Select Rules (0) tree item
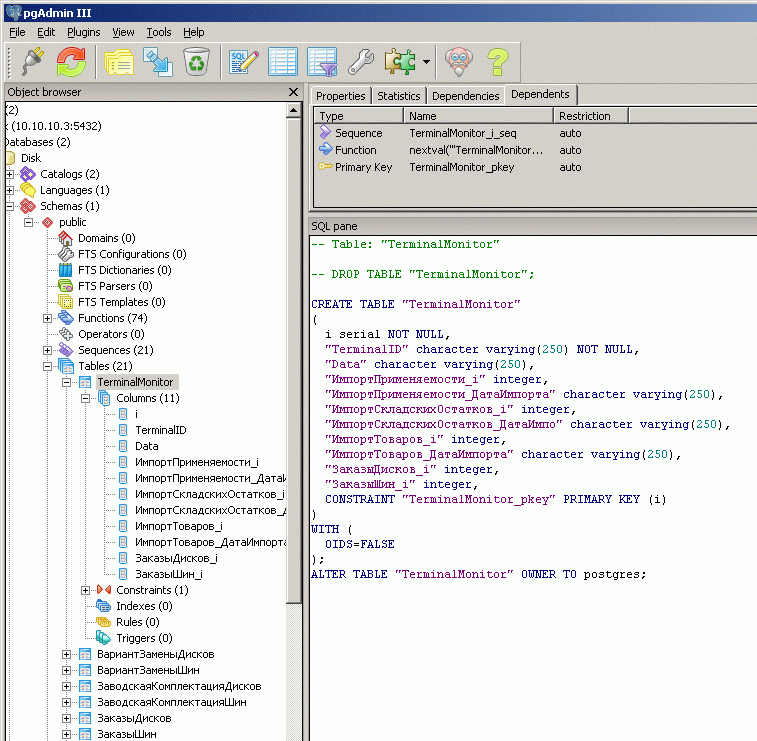The image size is (757, 741). point(138,622)
